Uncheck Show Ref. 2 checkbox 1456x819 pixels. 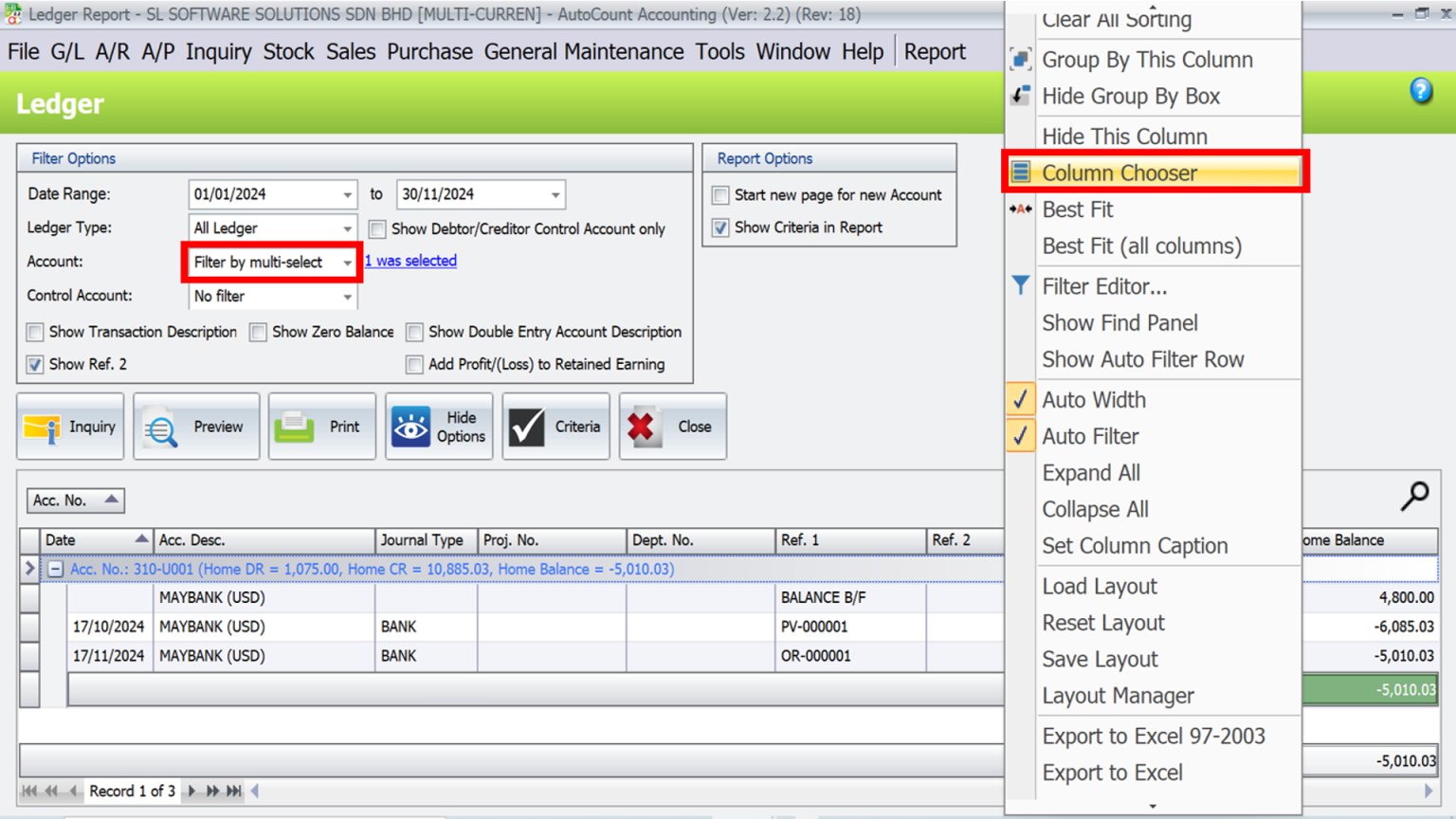point(35,364)
